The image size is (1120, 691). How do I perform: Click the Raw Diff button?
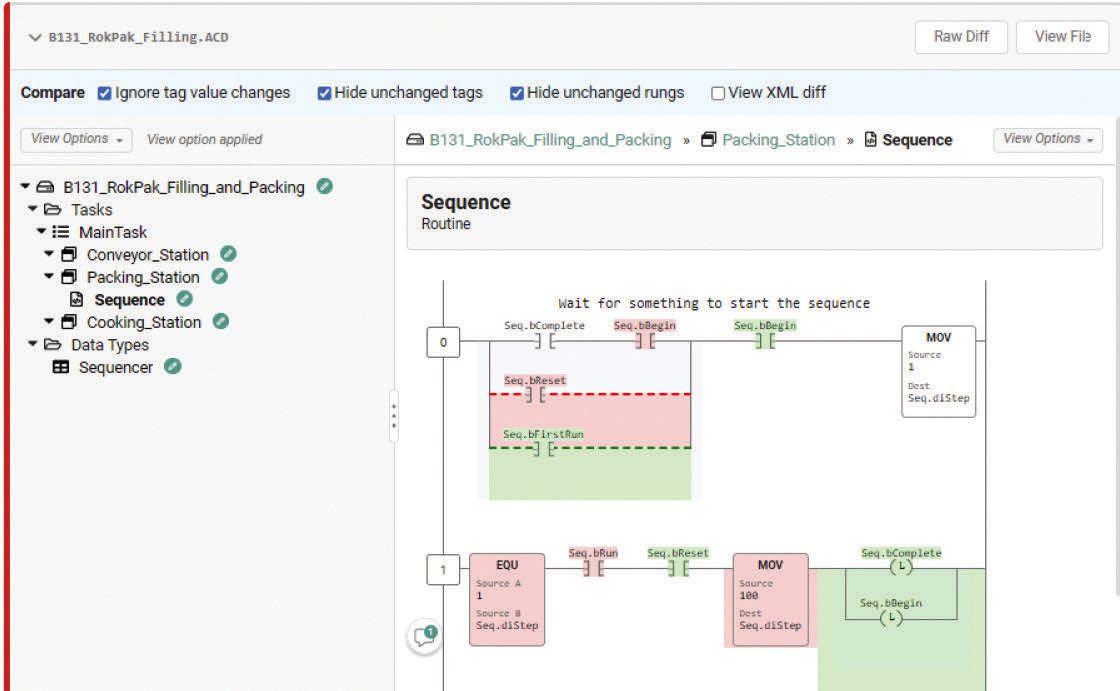(x=960, y=37)
